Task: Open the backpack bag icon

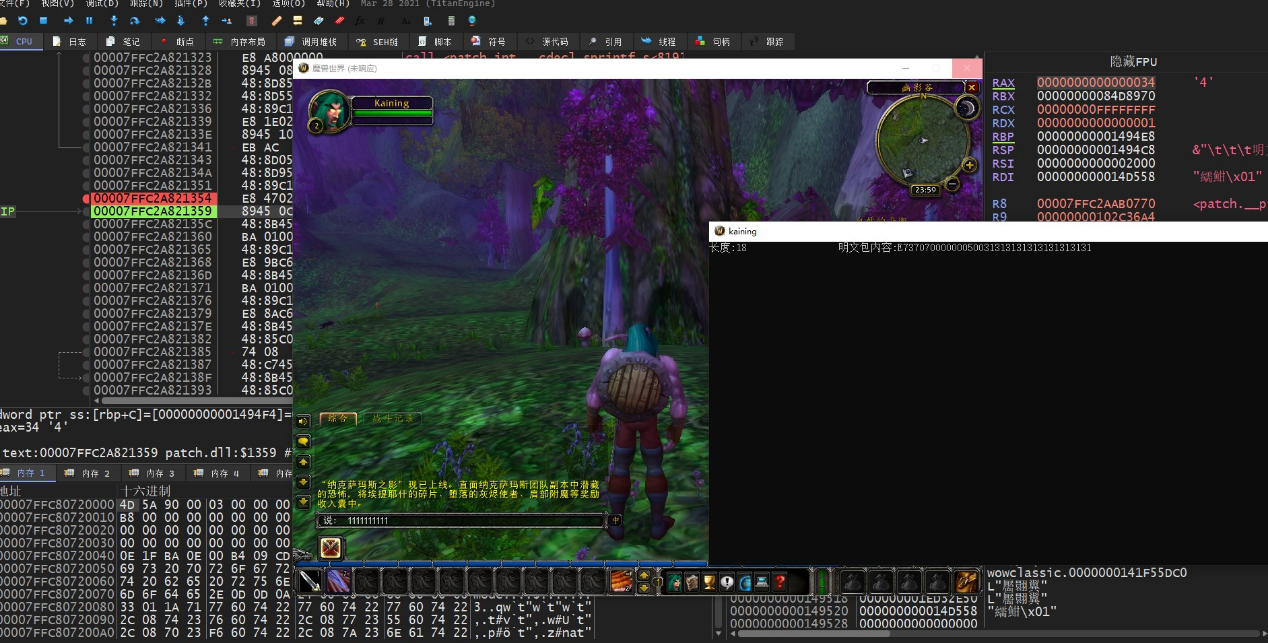Action: [966, 581]
